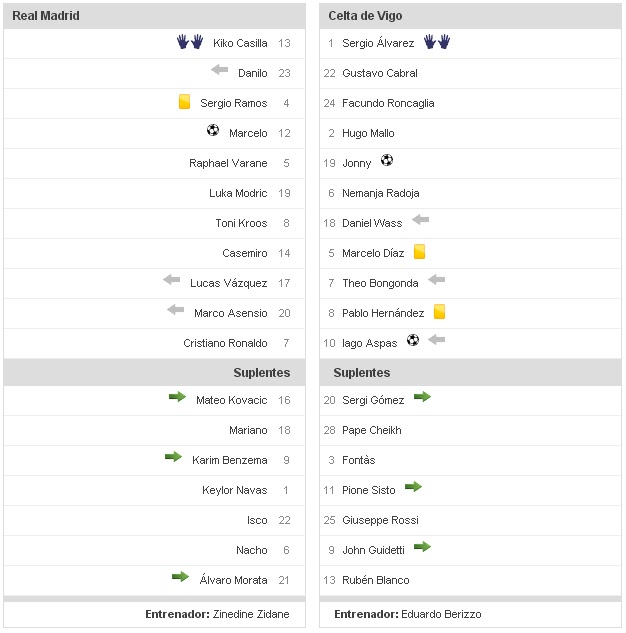The width and height of the screenshot is (626, 633).
Task: Click yellow card icon beside Pablo Hernández
Action: (x=439, y=312)
